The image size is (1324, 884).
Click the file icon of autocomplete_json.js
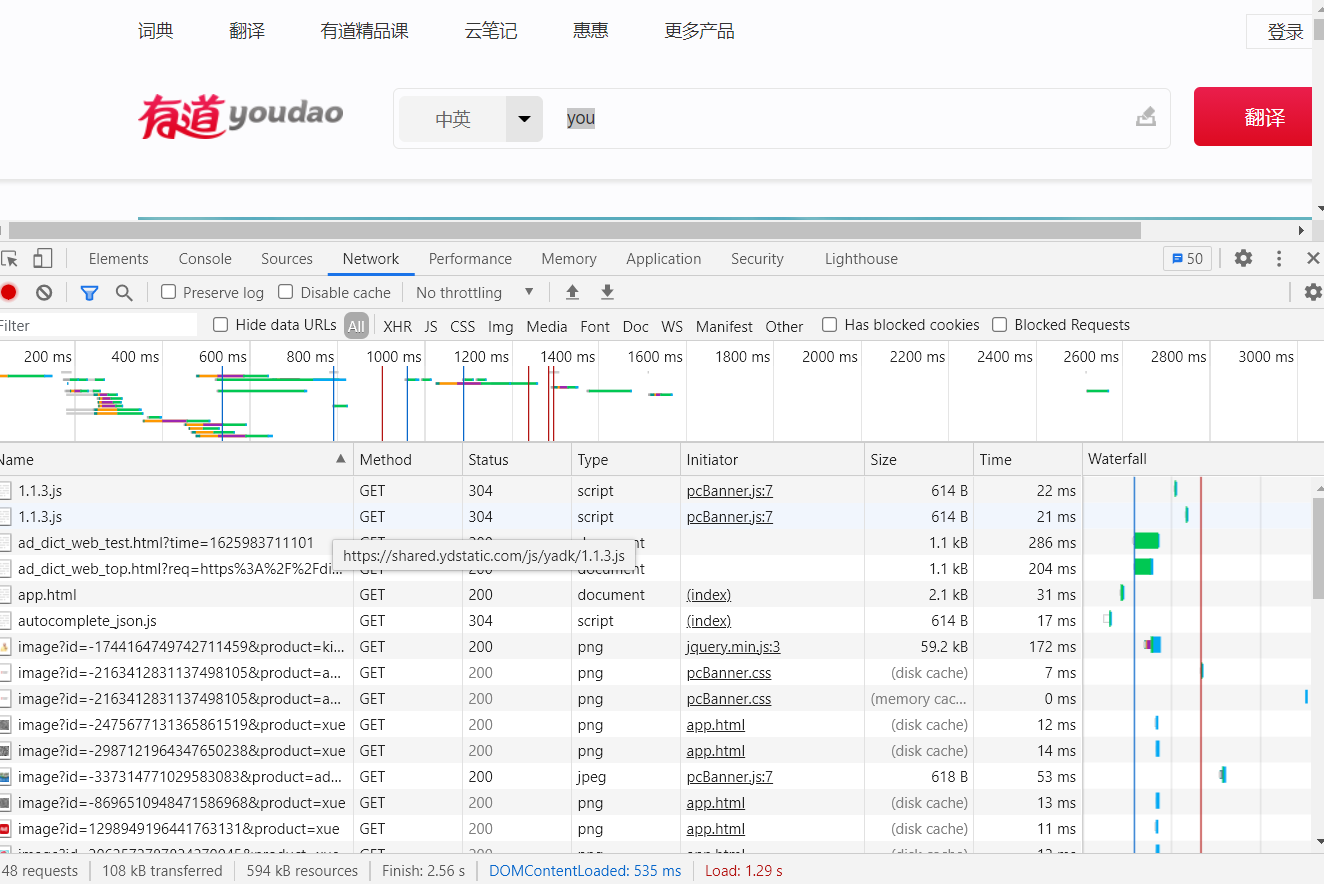coord(5,620)
